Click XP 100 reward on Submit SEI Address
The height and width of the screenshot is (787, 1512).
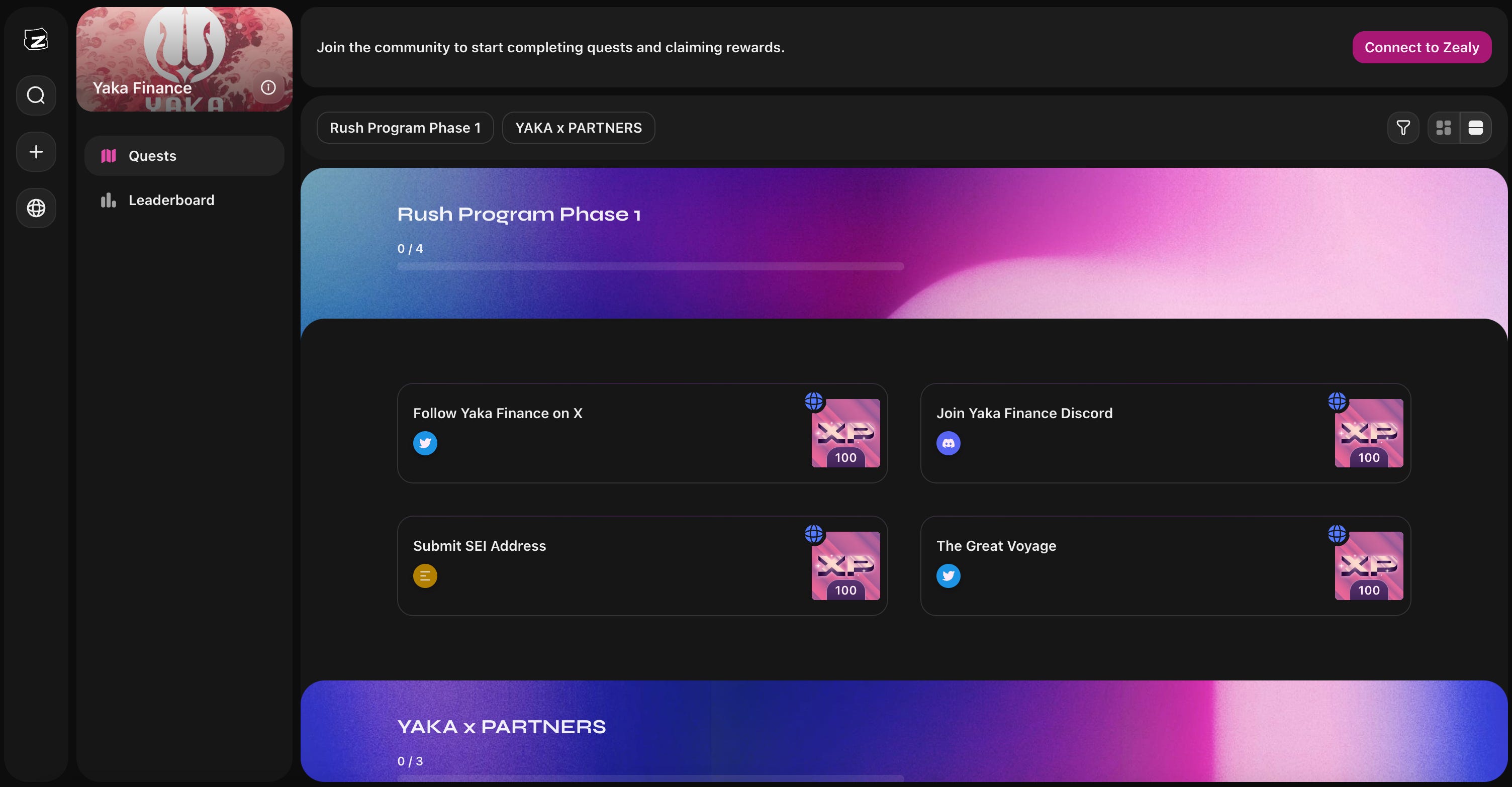(846, 566)
